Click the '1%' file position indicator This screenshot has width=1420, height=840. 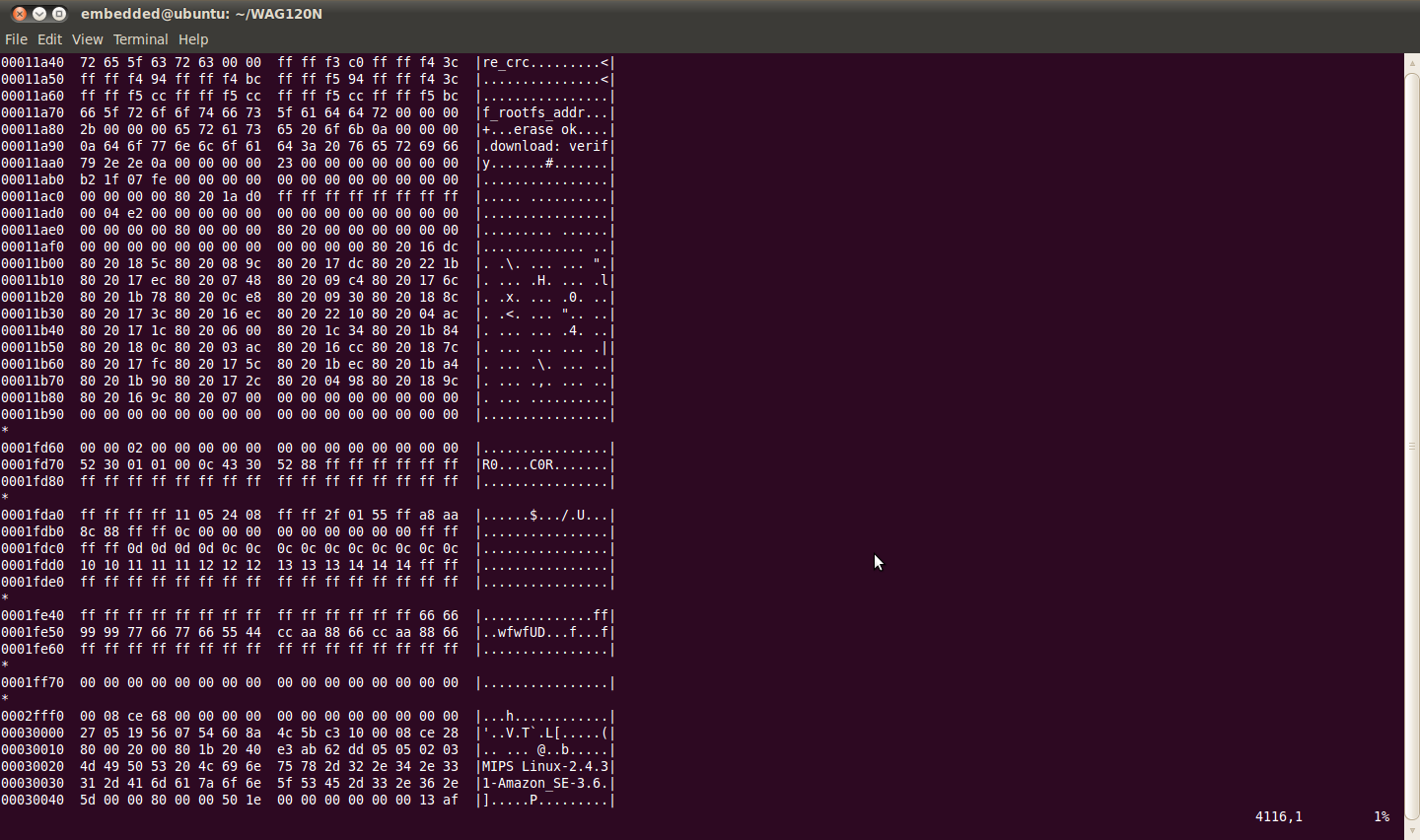tap(1382, 816)
